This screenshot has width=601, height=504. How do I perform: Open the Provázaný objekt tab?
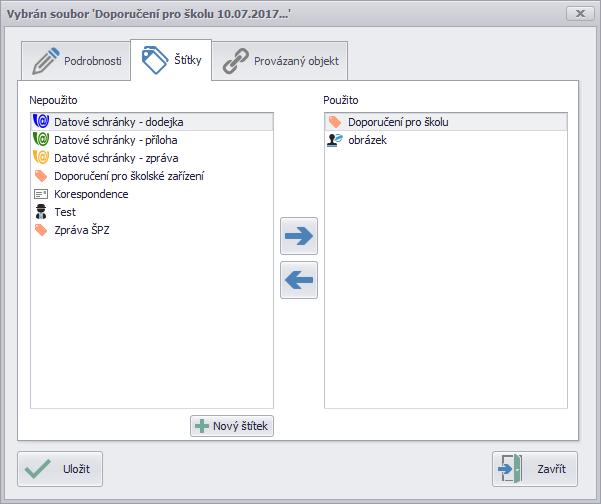coord(280,61)
